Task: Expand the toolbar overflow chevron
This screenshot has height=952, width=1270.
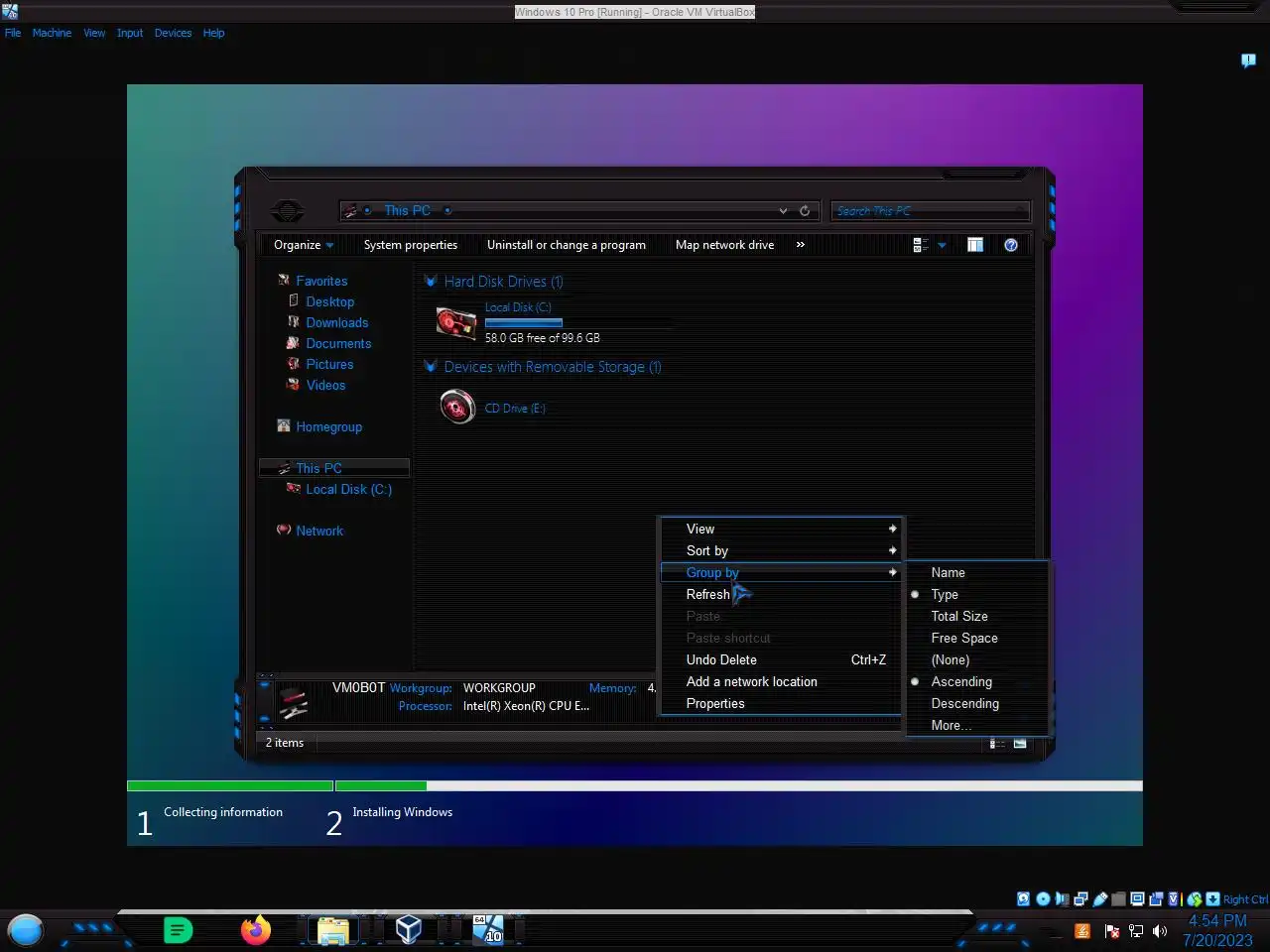Action: [800, 245]
